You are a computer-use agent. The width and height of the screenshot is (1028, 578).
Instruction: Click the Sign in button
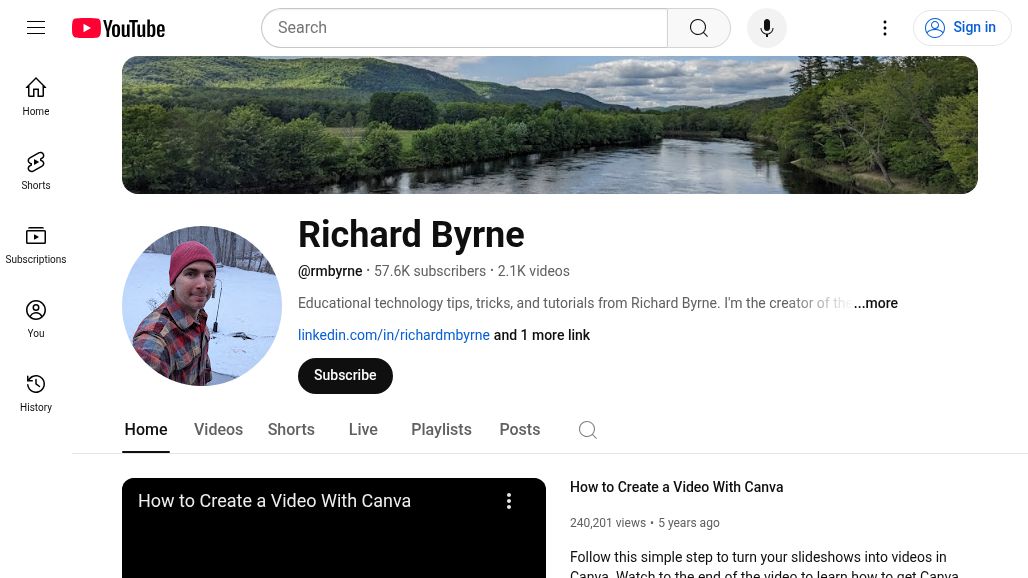pyautogui.click(x=962, y=28)
